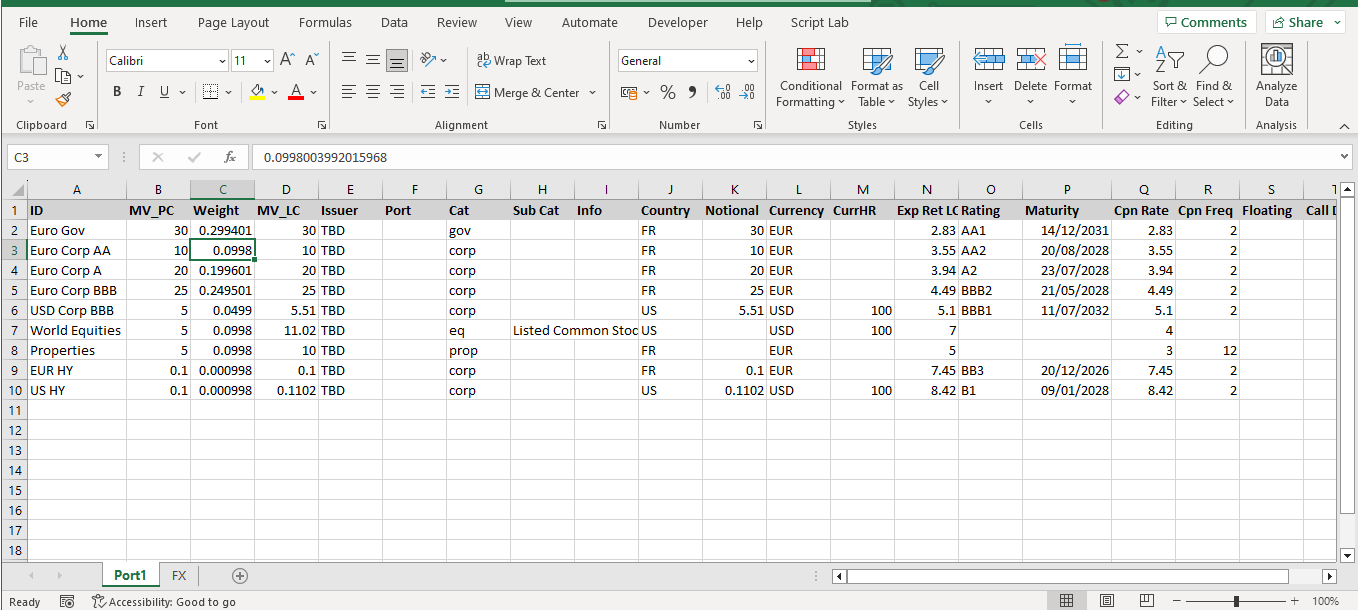Open the Font name dropdown

point(222,60)
